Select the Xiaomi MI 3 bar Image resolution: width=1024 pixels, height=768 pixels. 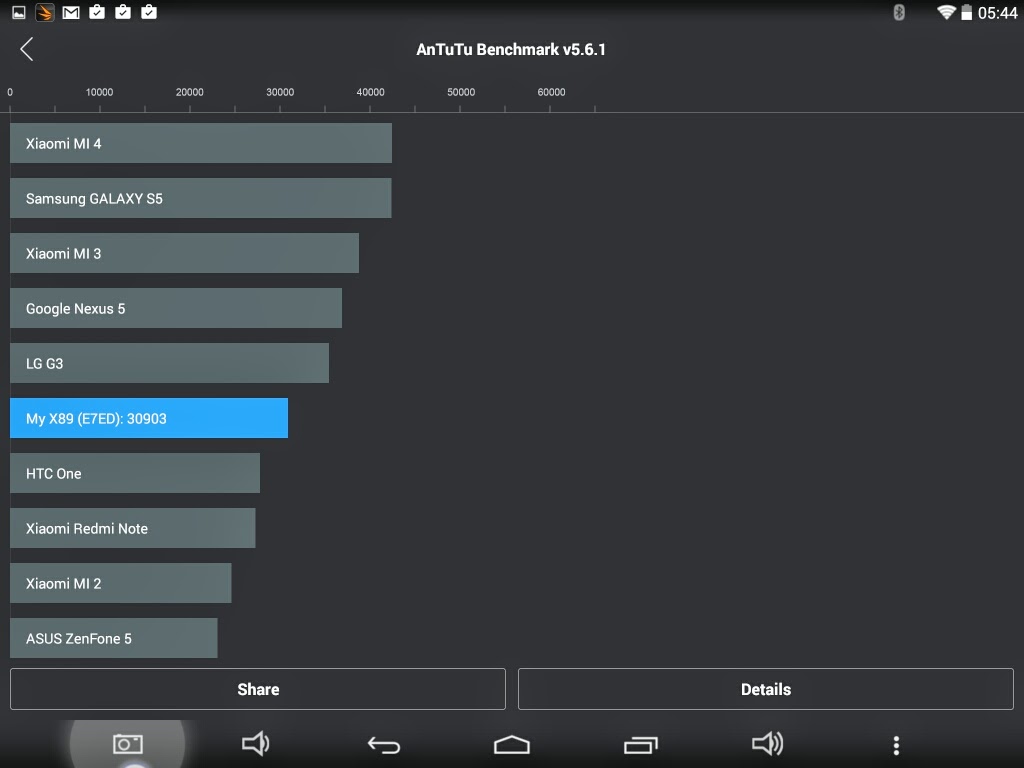click(184, 253)
